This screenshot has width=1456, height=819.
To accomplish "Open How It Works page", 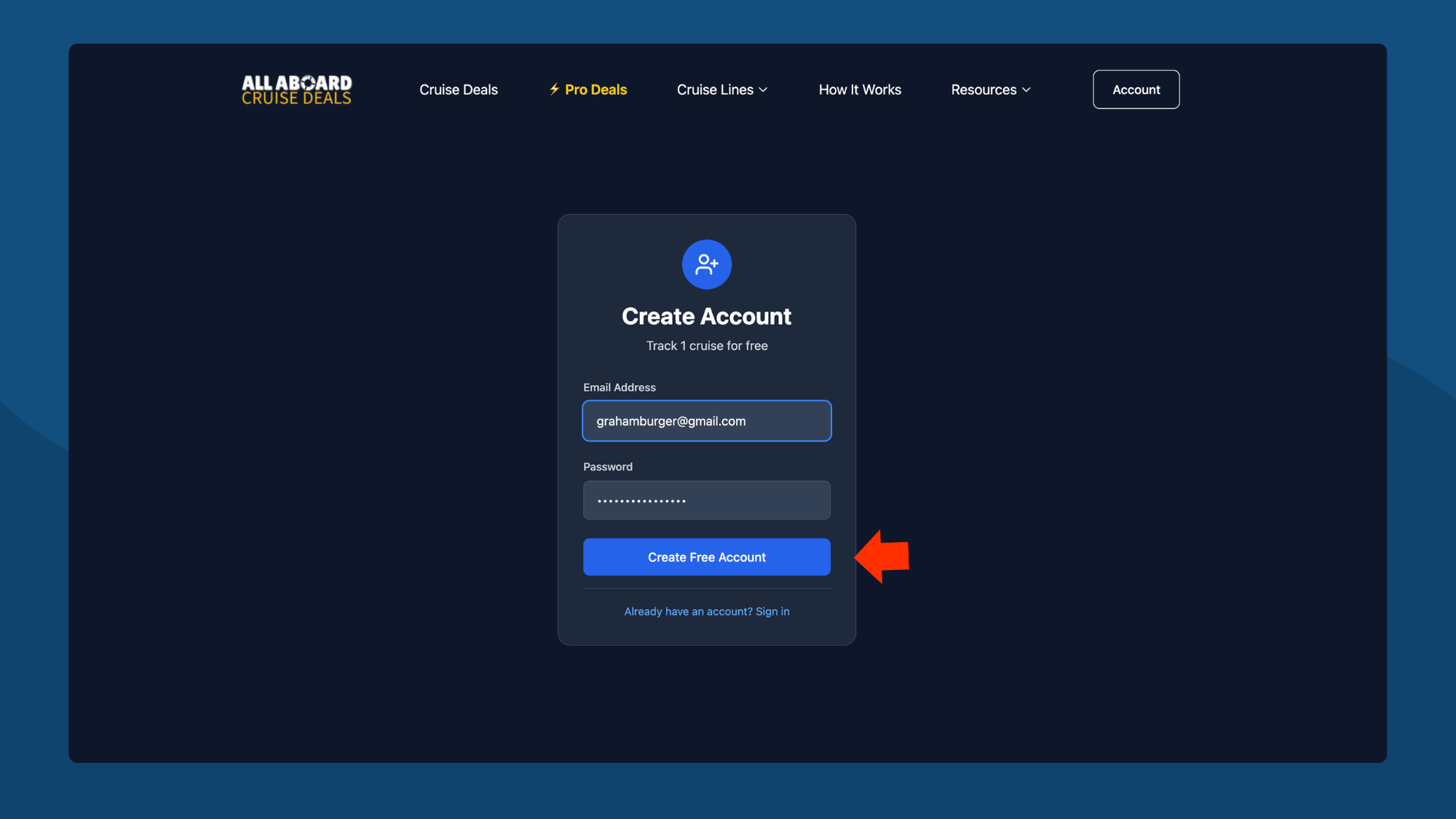I will click(x=860, y=90).
